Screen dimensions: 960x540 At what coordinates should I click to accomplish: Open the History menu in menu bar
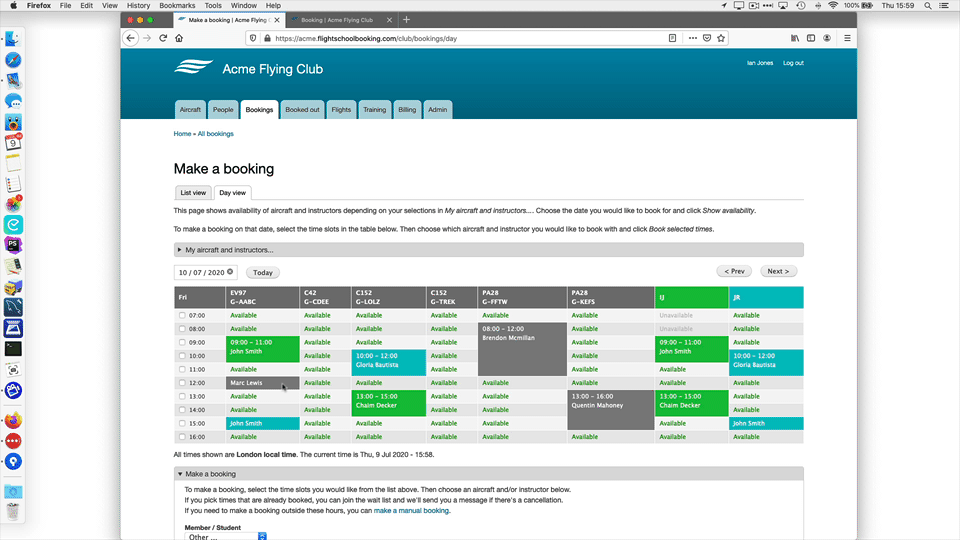[x=138, y=6]
